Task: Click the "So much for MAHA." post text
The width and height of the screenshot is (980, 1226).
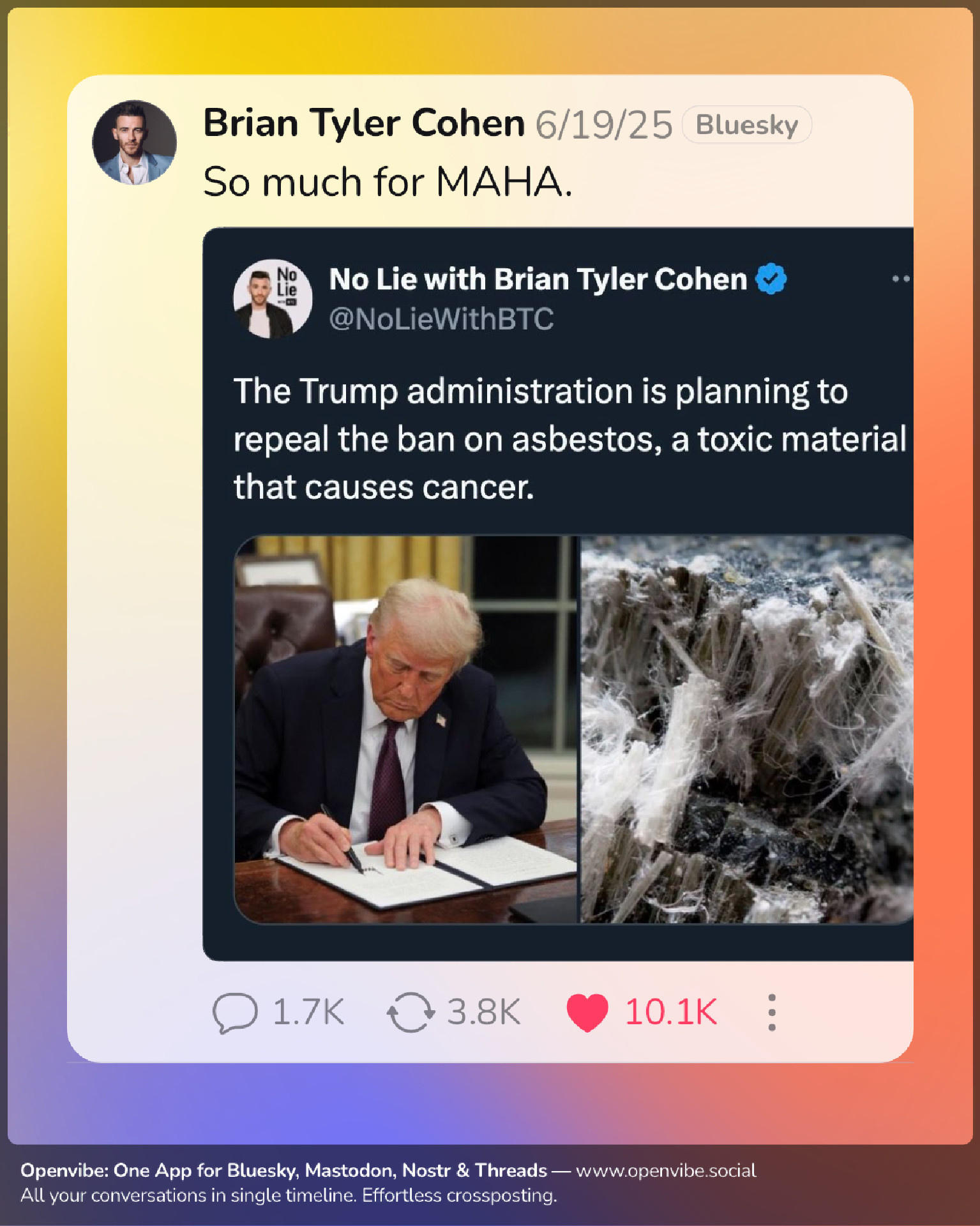Action: click(388, 182)
